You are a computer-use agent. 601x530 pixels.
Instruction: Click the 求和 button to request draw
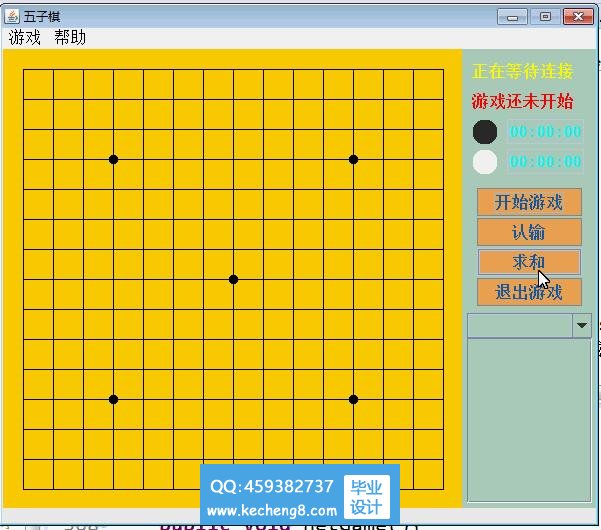[x=529, y=262]
